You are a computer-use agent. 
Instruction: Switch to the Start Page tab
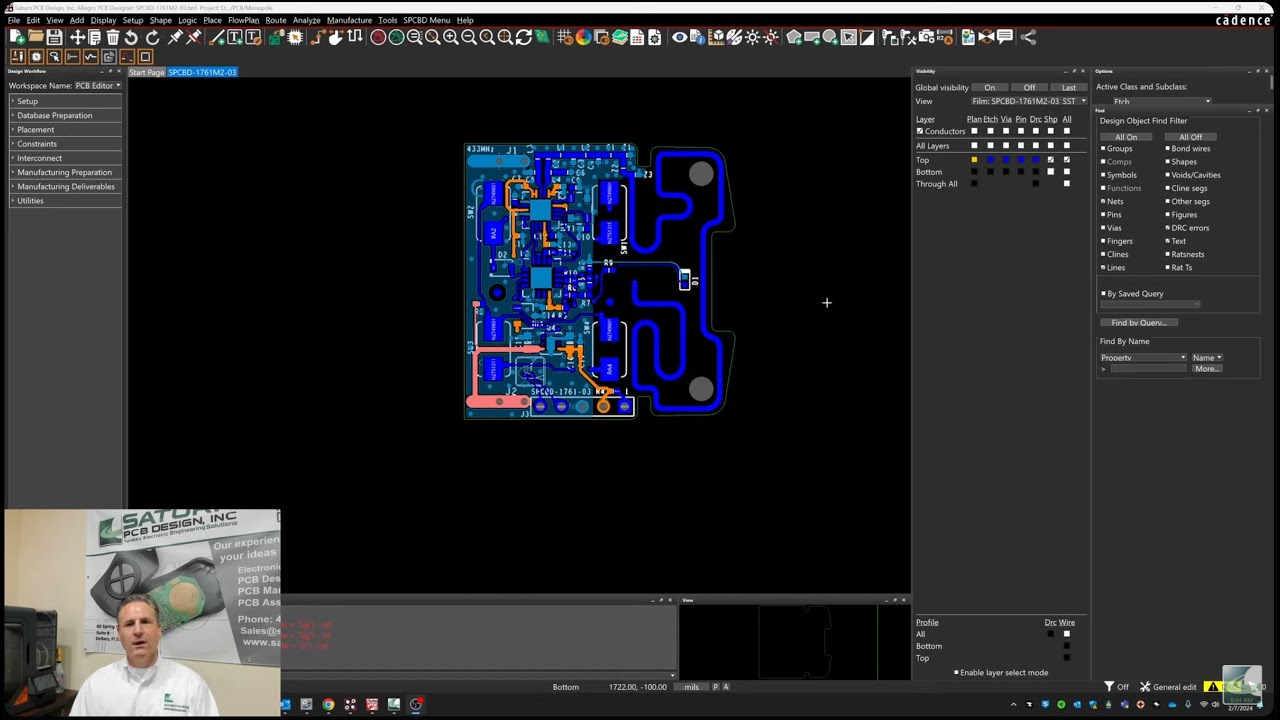(146, 72)
